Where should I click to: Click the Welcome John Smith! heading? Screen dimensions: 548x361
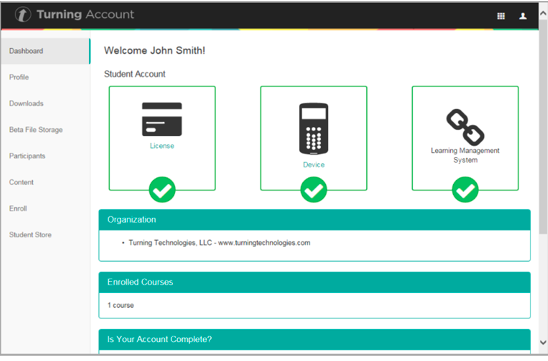(154, 51)
